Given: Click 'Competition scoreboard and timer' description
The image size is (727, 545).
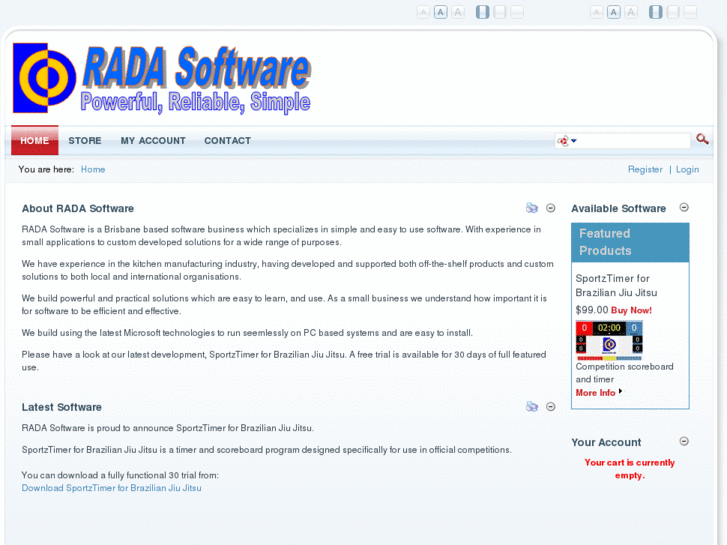Looking at the screenshot, I should click(624, 373).
